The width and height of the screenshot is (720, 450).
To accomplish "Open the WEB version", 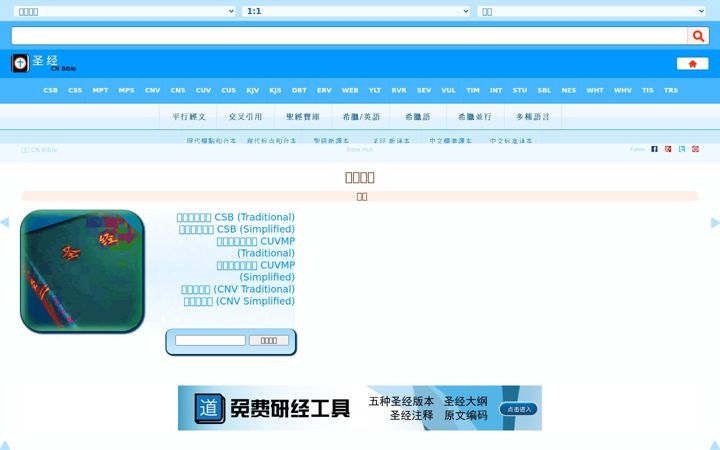I will pos(350,90).
